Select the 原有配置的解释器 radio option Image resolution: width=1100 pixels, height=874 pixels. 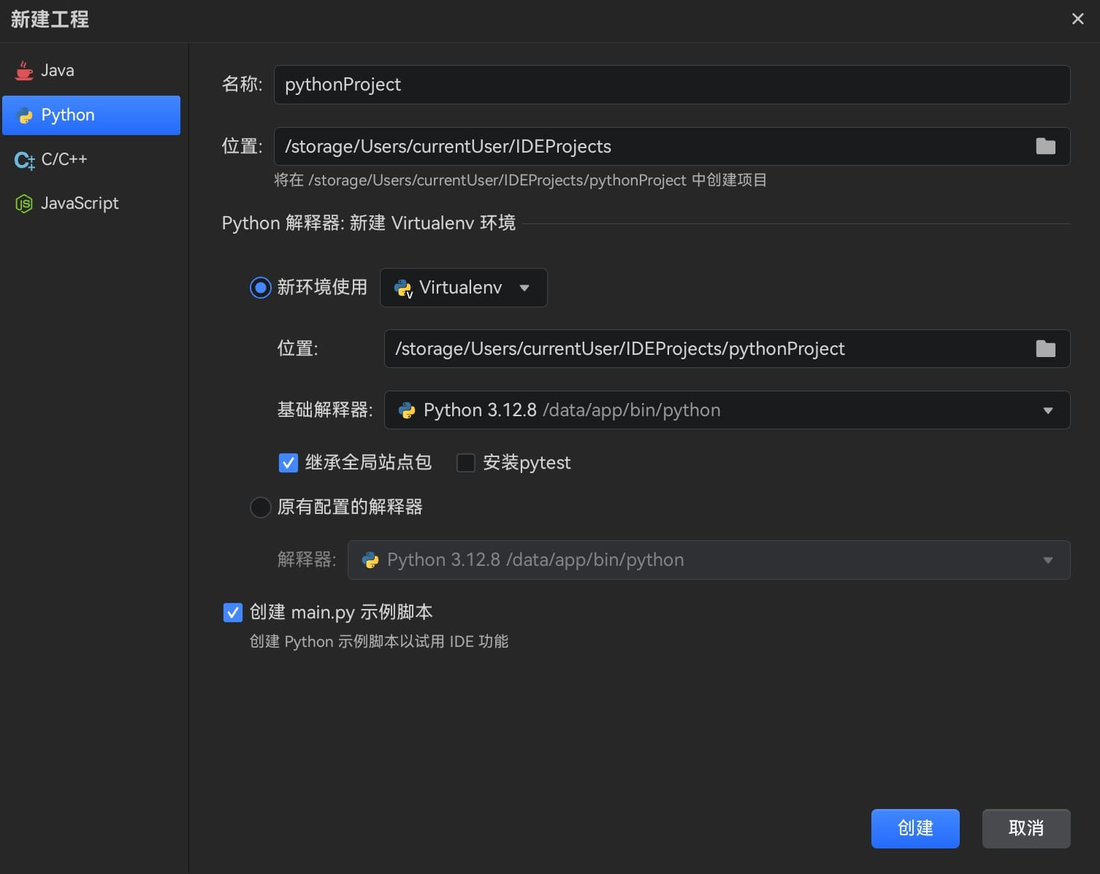[260, 507]
